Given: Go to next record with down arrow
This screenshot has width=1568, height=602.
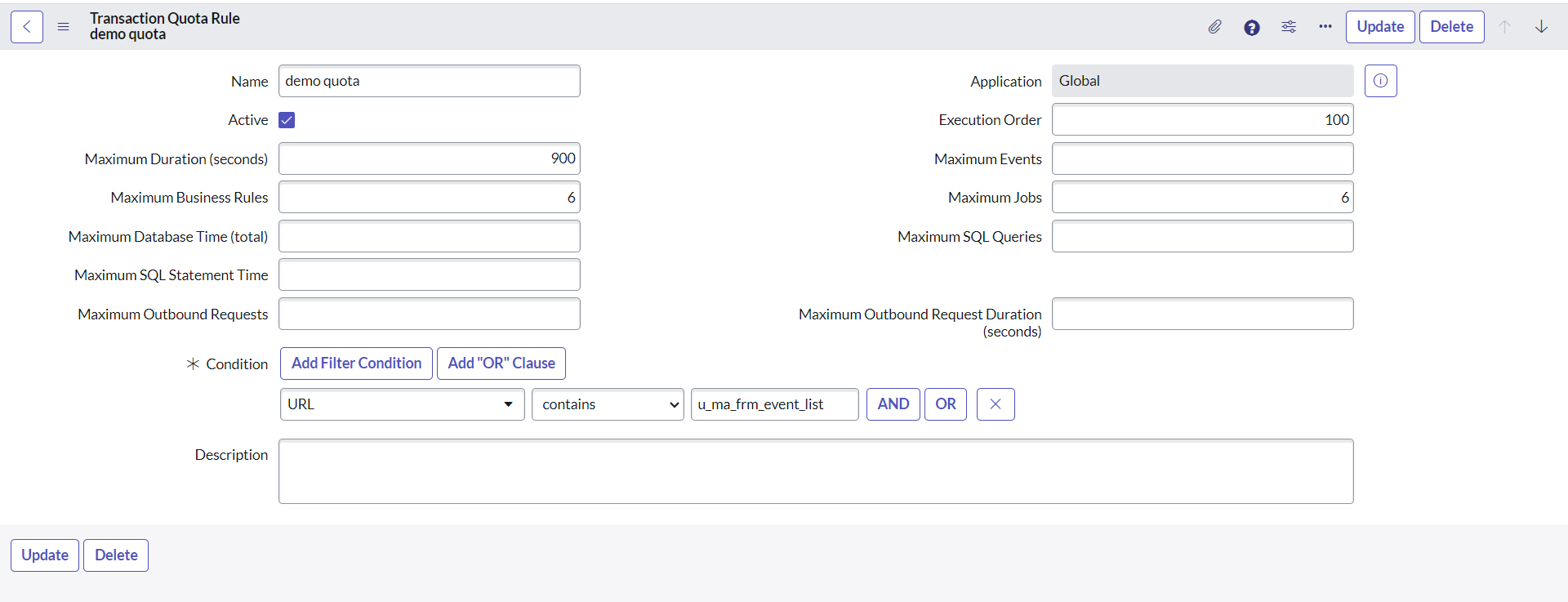Looking at the screenshot, I should tap(1541, 27).
